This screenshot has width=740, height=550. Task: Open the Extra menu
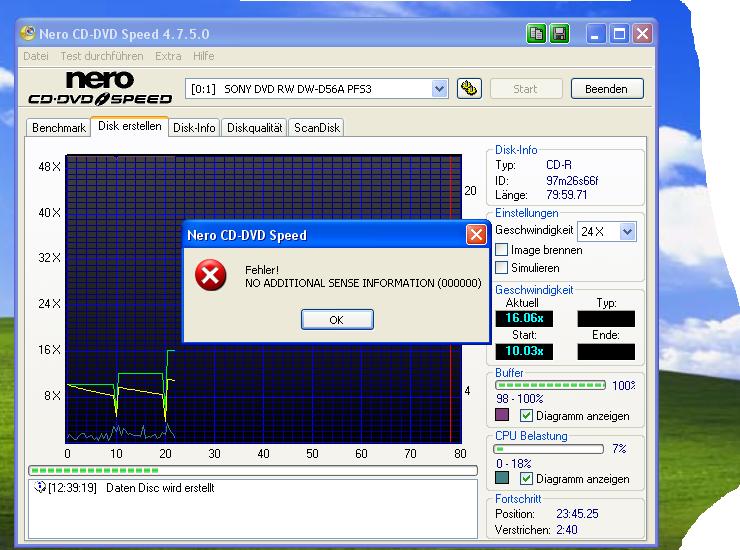coord(168,56)
